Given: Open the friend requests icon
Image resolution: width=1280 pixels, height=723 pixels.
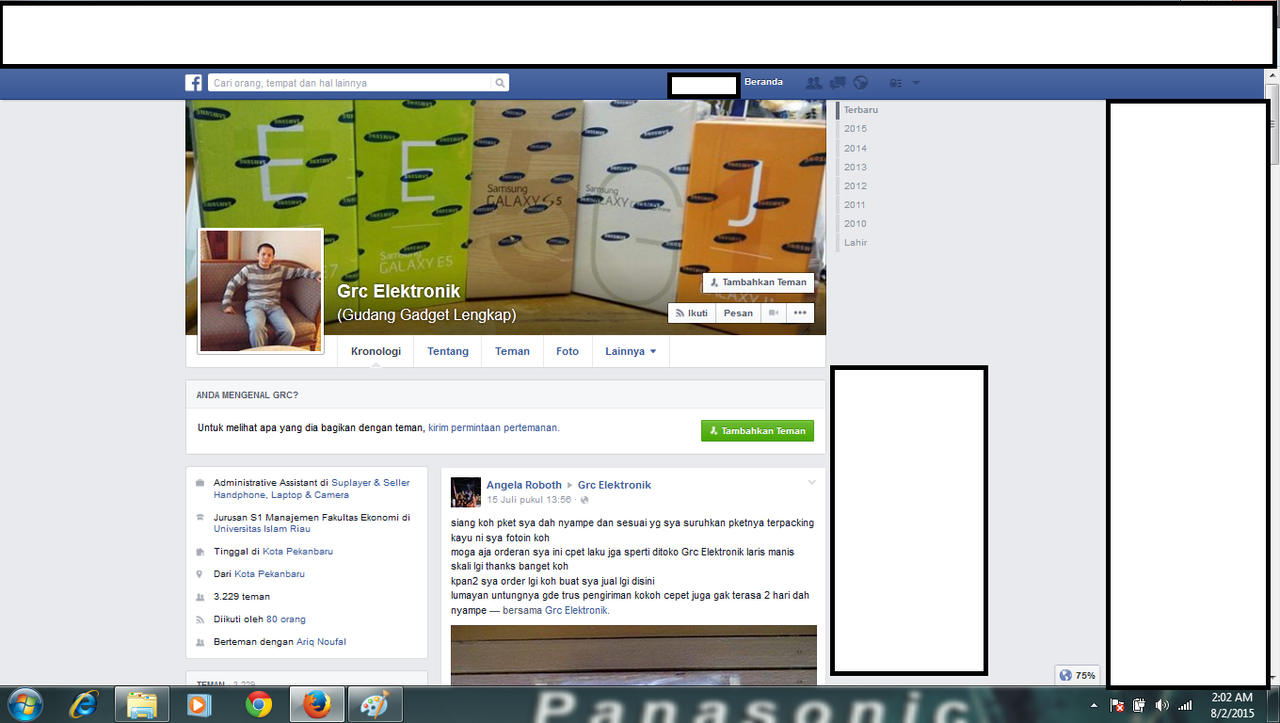Looking at the screenshot, I should [x=814, y=82].
